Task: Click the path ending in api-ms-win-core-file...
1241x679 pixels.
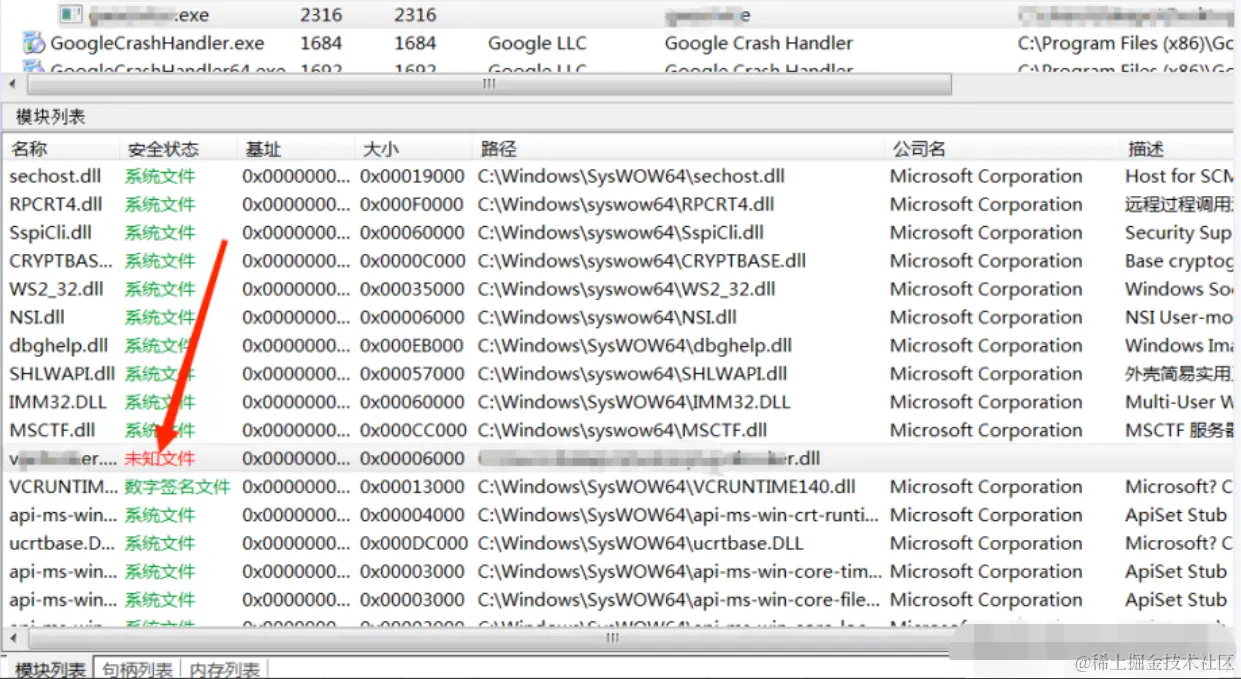Action: [679, 600]
